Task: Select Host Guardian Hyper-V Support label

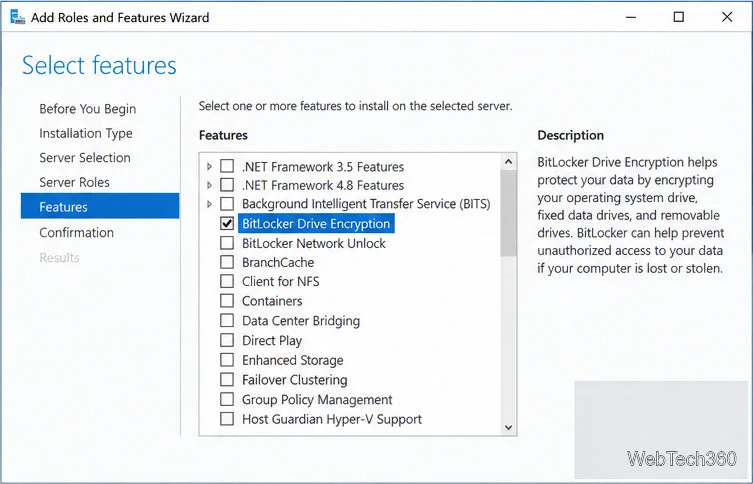Action: 332,420
